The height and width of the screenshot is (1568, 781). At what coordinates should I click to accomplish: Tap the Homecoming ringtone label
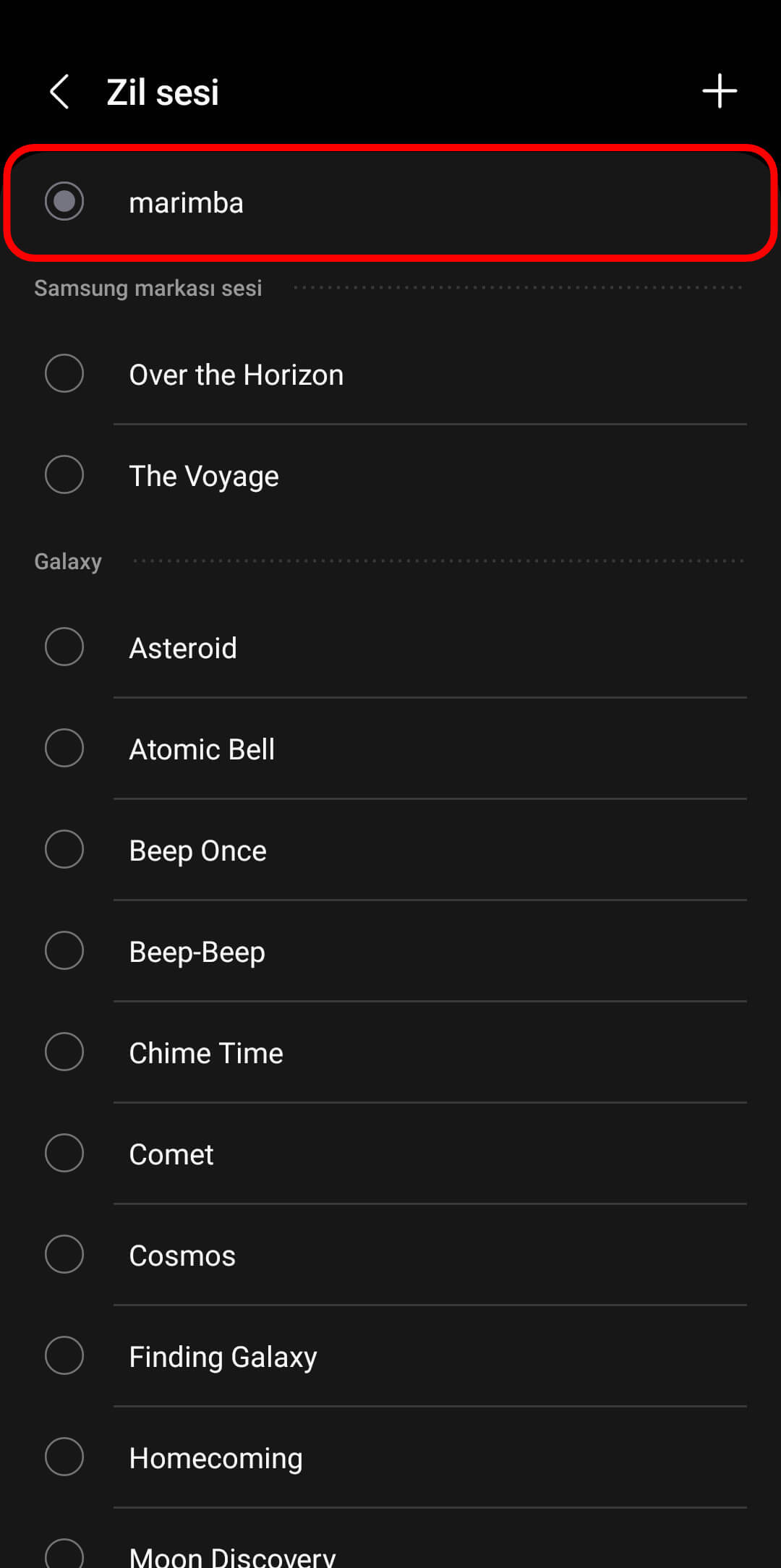[215, 1458]
